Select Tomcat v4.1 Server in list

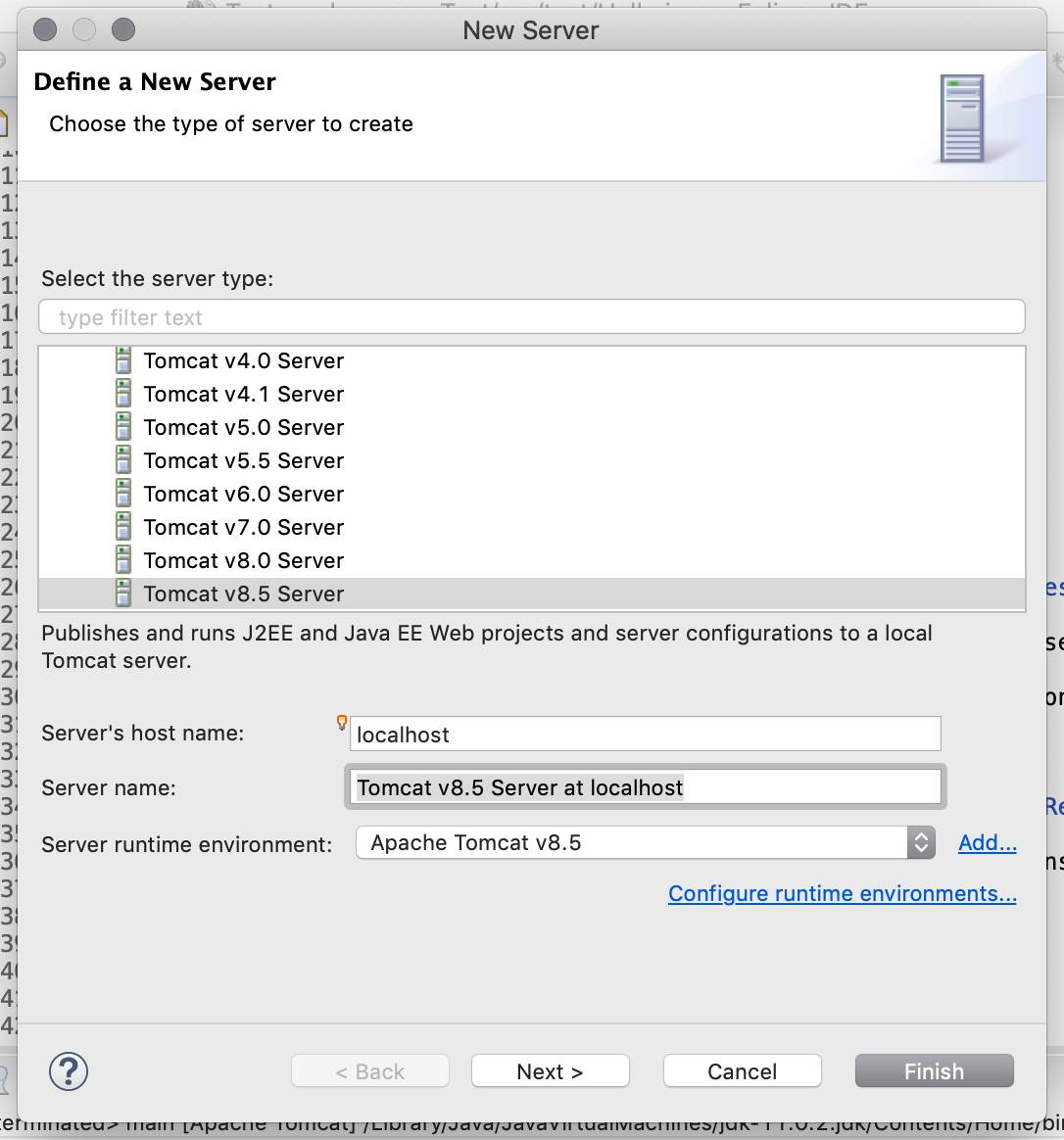(532, 394)
